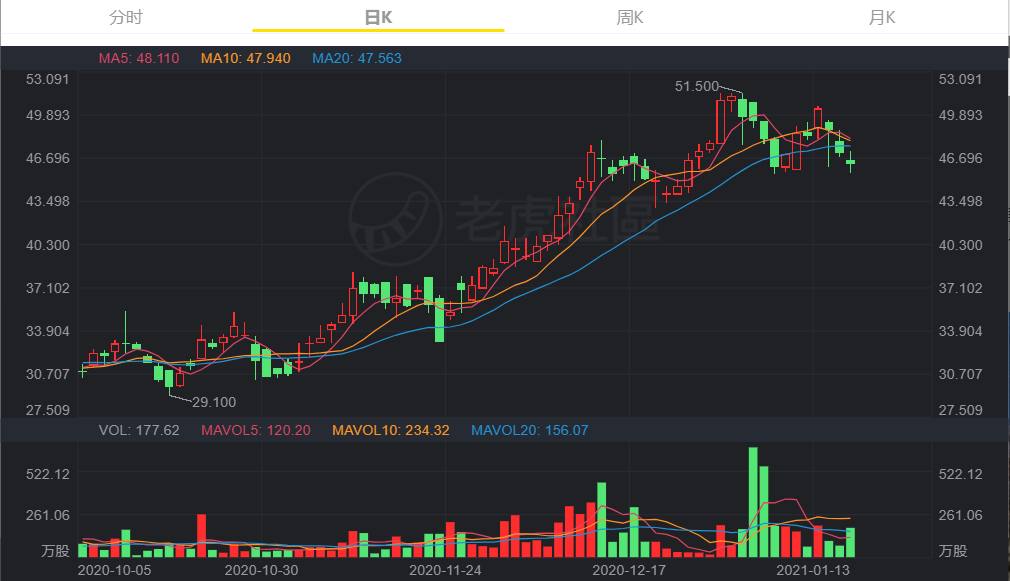Click the MAVOL20: 156.07 label
The height and width of the screenshot is (581, 1010).
pyautogui.click(x=529, y=430)
